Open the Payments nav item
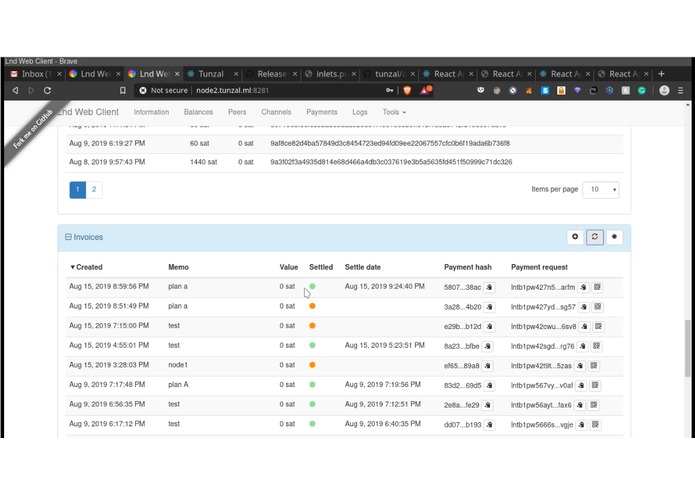Image resolution: width=695 pixels, height=494 pixels. point(322,112)
